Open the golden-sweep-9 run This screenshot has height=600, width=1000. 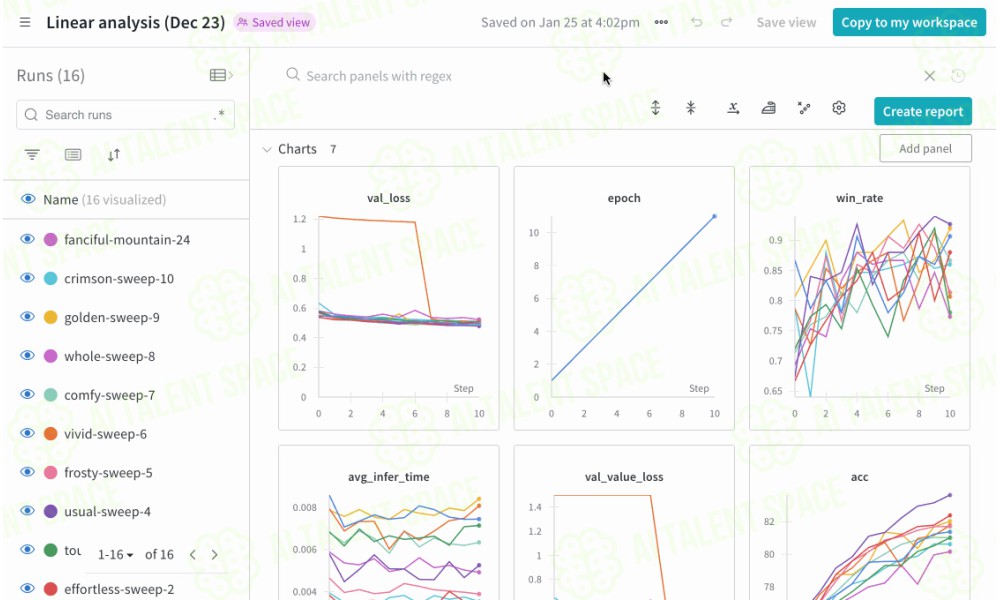112,318
